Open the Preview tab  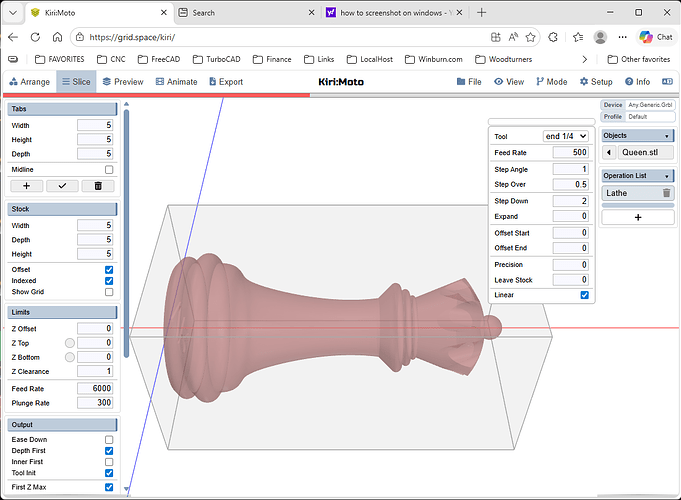(x=123, y=82)
